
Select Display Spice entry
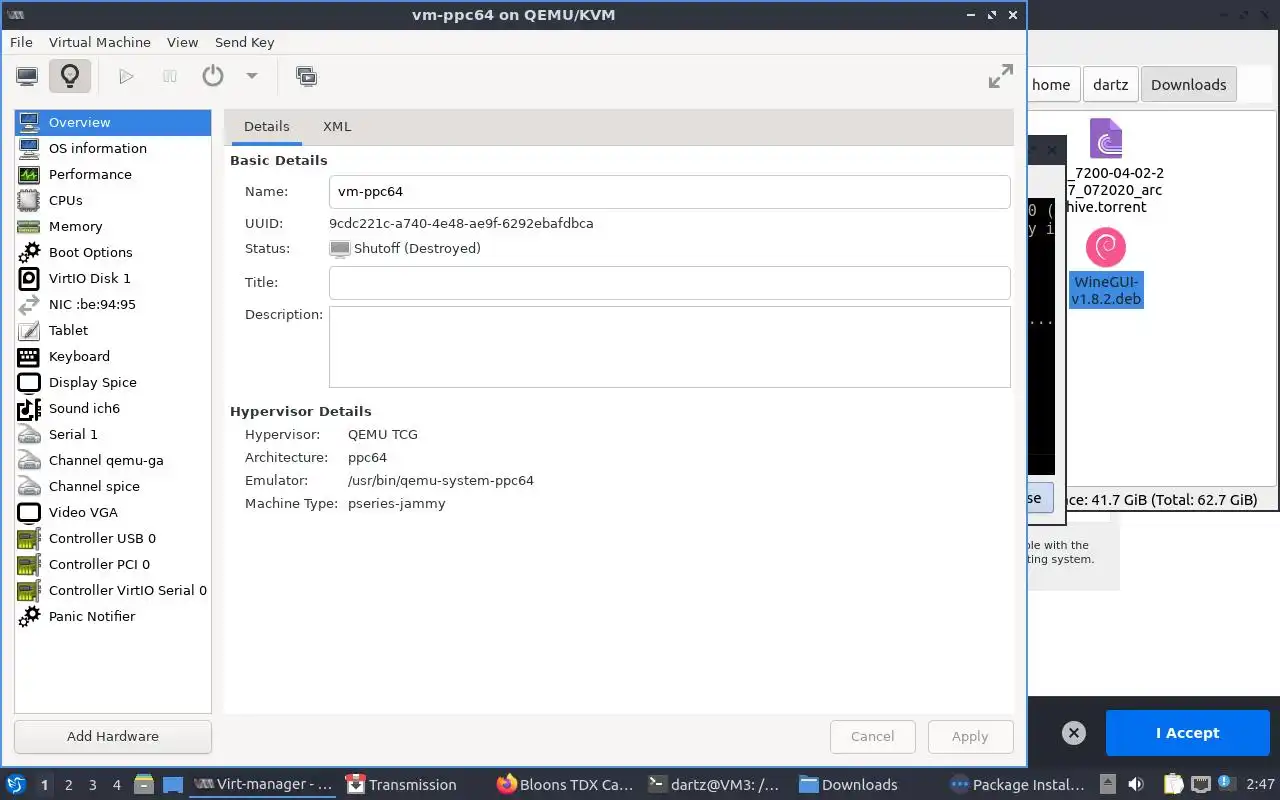tap(113, 382)
